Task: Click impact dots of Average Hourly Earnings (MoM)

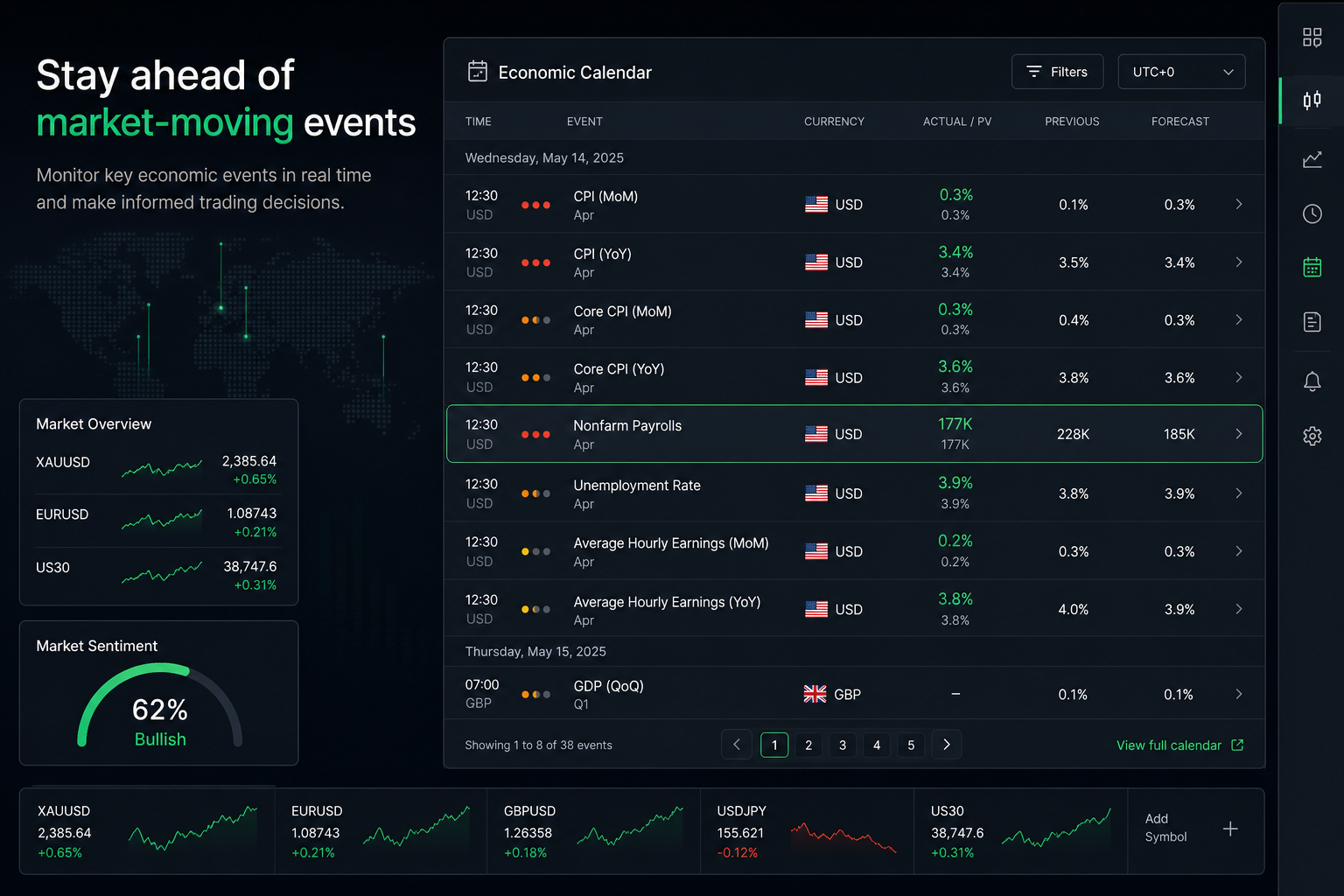Action: coord(535,551)
